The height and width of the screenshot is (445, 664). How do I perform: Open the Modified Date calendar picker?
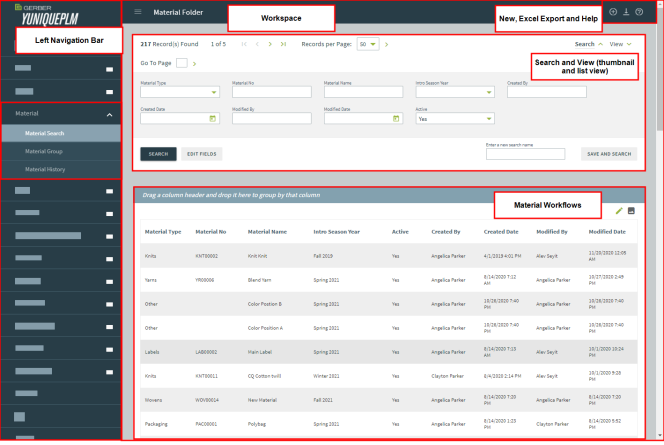click(x=396, y=118)
